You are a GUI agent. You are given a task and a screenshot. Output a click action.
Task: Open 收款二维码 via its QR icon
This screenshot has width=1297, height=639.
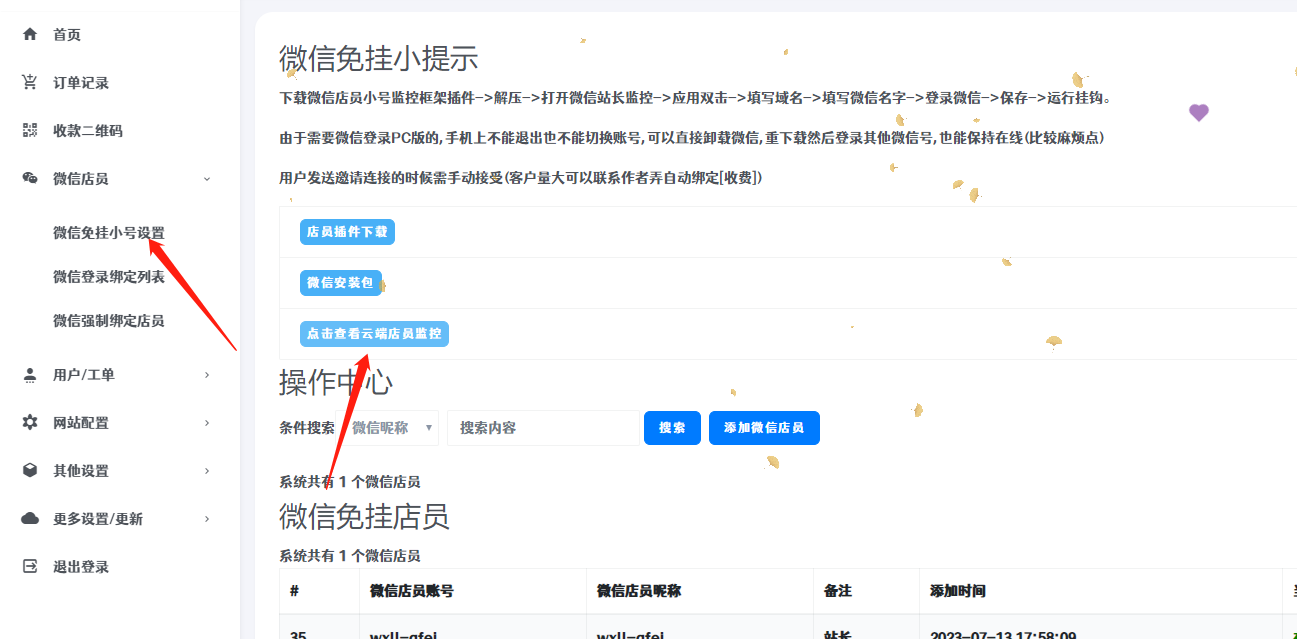(27, 129)
